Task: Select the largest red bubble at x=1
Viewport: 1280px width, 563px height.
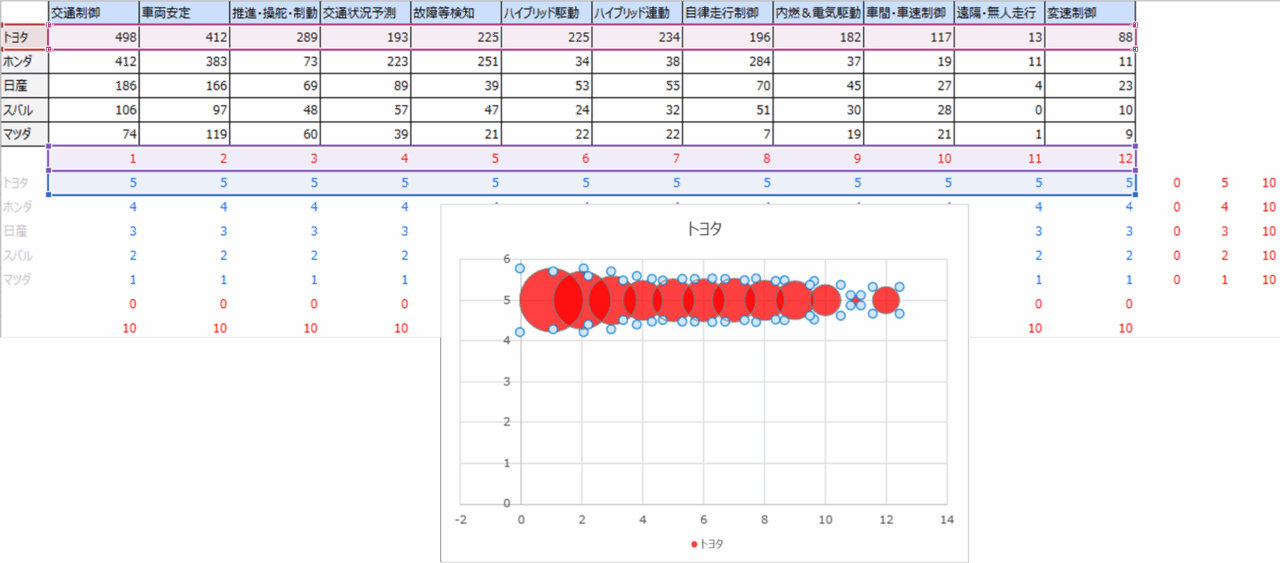Action: [x=551, y=300]
